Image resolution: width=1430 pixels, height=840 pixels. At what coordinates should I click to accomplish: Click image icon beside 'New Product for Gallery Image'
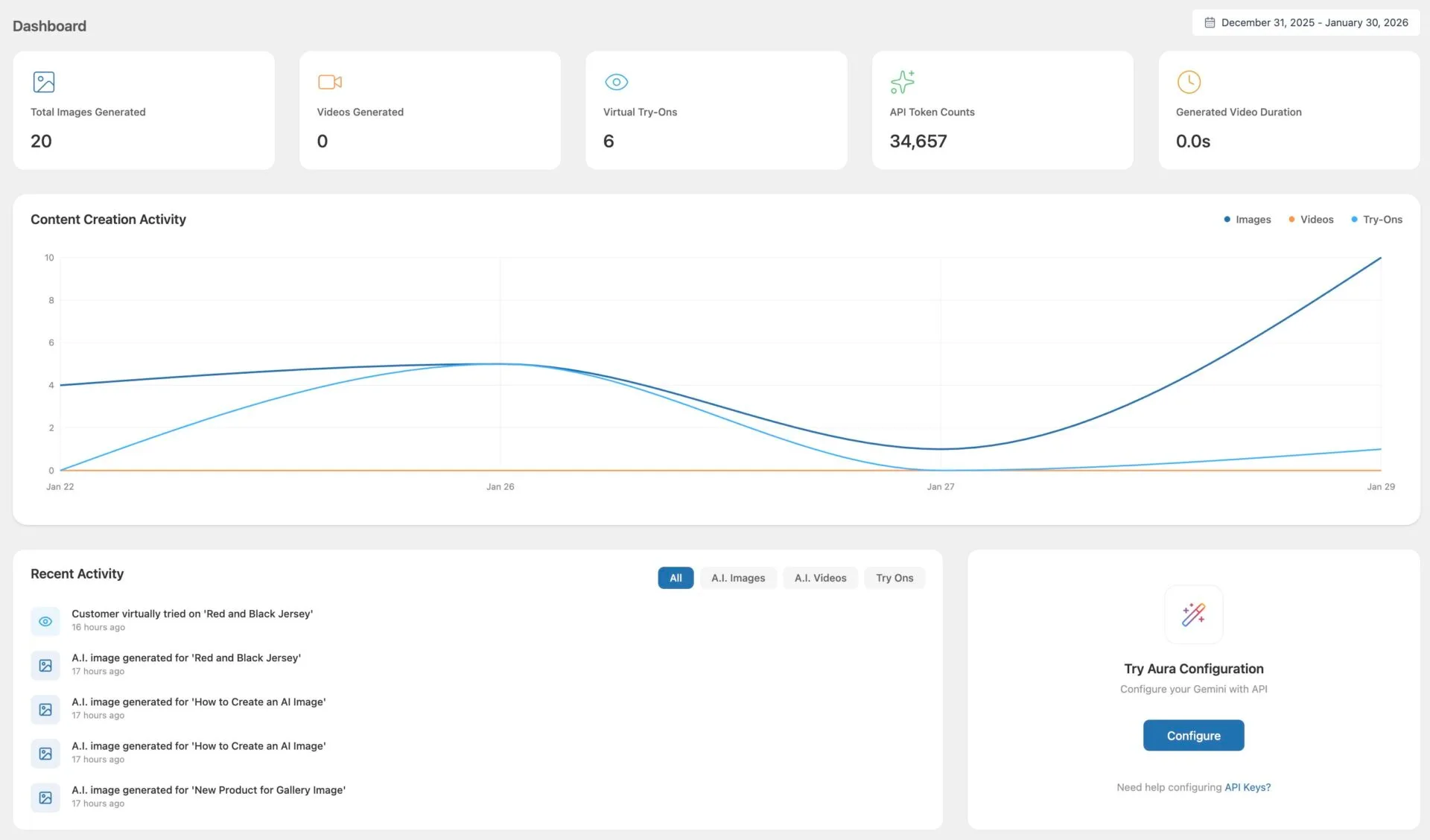pyautogui.click(x=45, y=798)
